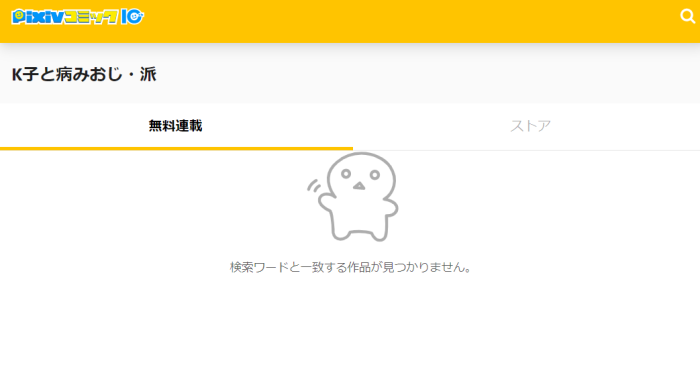The image size is (700, 367).
Task: Click the 10th anniversary badge in logo
Action: [133, 17]
